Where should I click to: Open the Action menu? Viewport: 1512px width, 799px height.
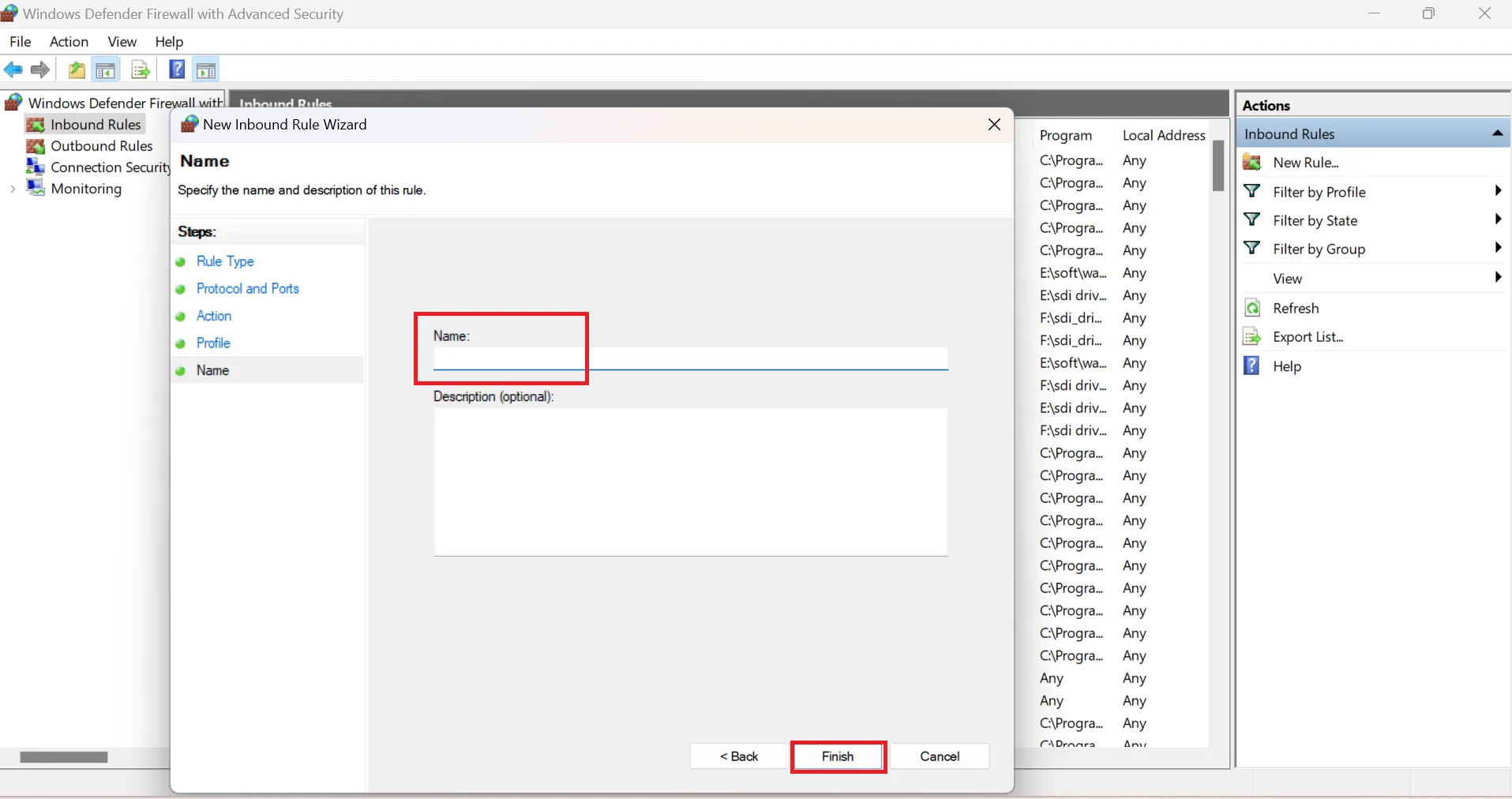69,42
